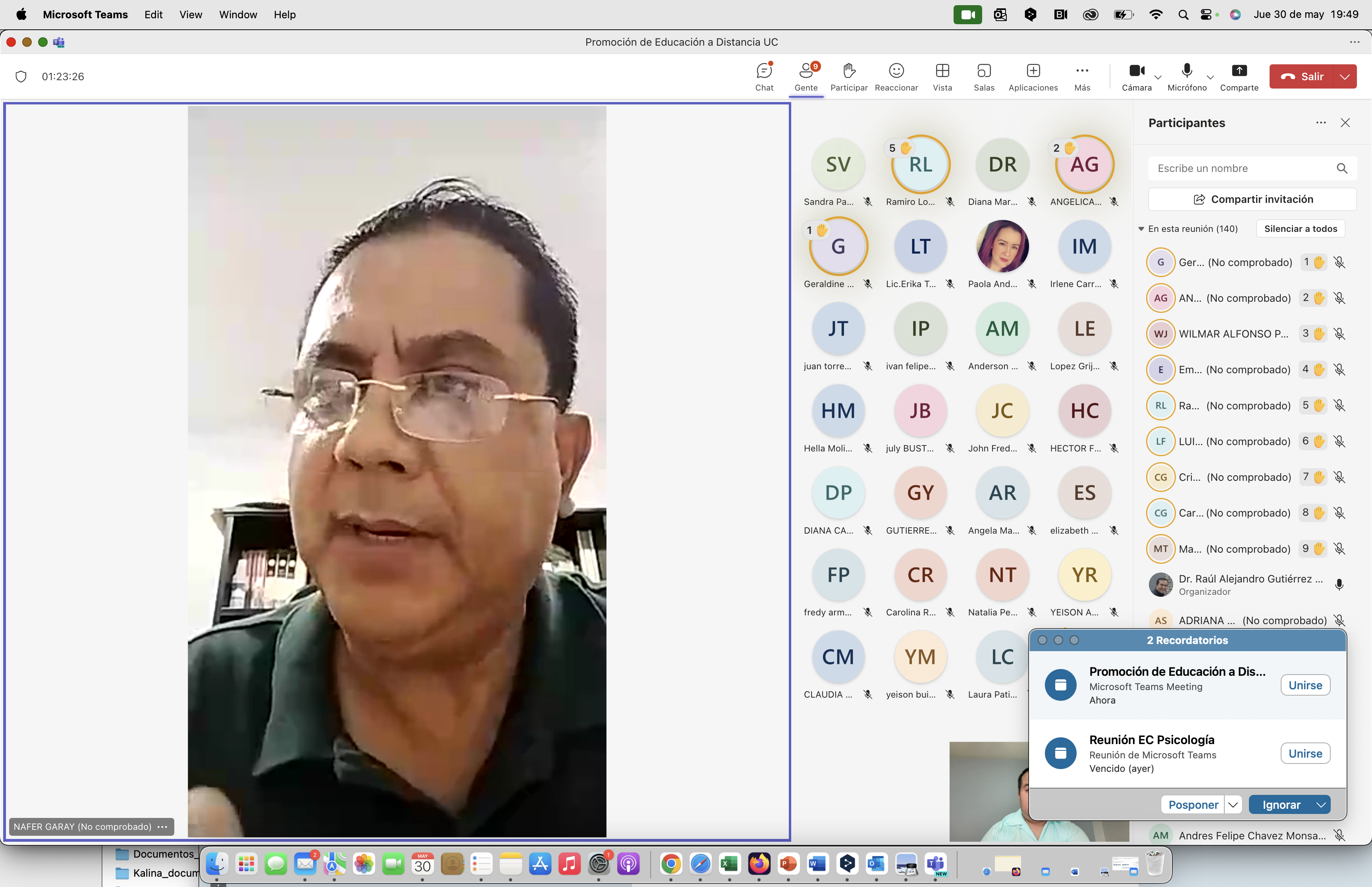Open View menu in menu bar
The width and height of the screenshot is (1372, 887).
click(x=191, y=14)
